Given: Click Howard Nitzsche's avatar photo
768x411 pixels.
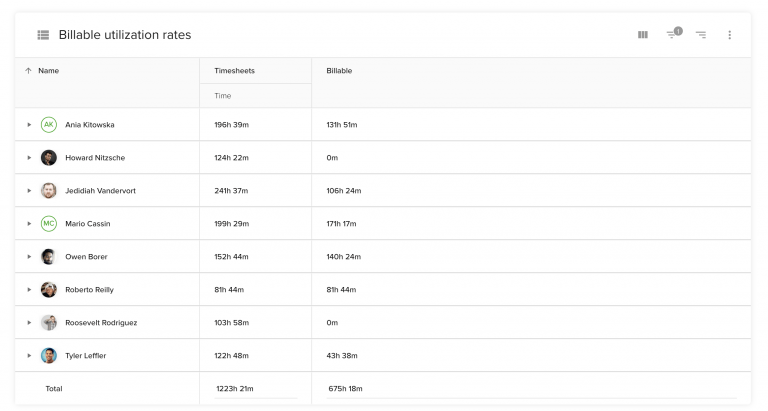Looking at the screenshot, I should coord(48,158).
